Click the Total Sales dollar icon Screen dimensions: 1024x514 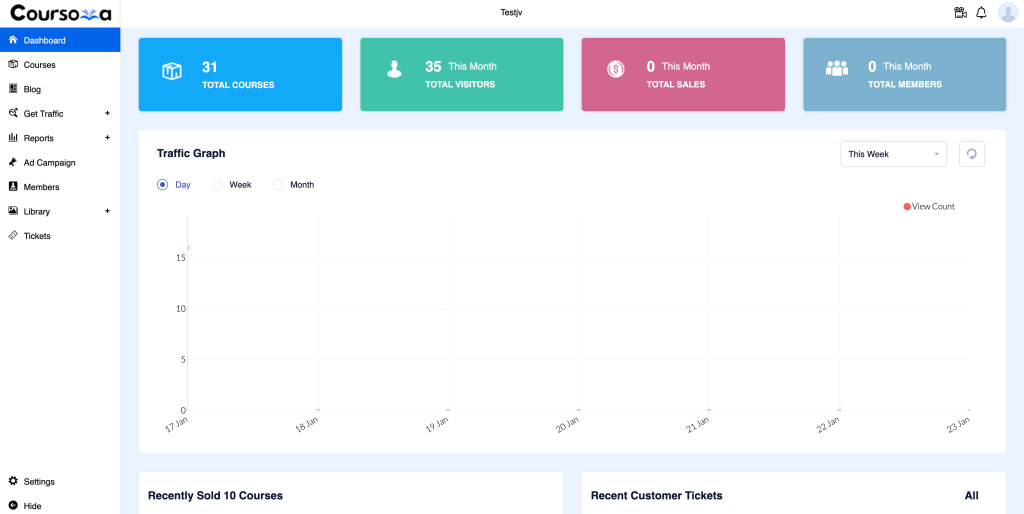coord(615,69)
